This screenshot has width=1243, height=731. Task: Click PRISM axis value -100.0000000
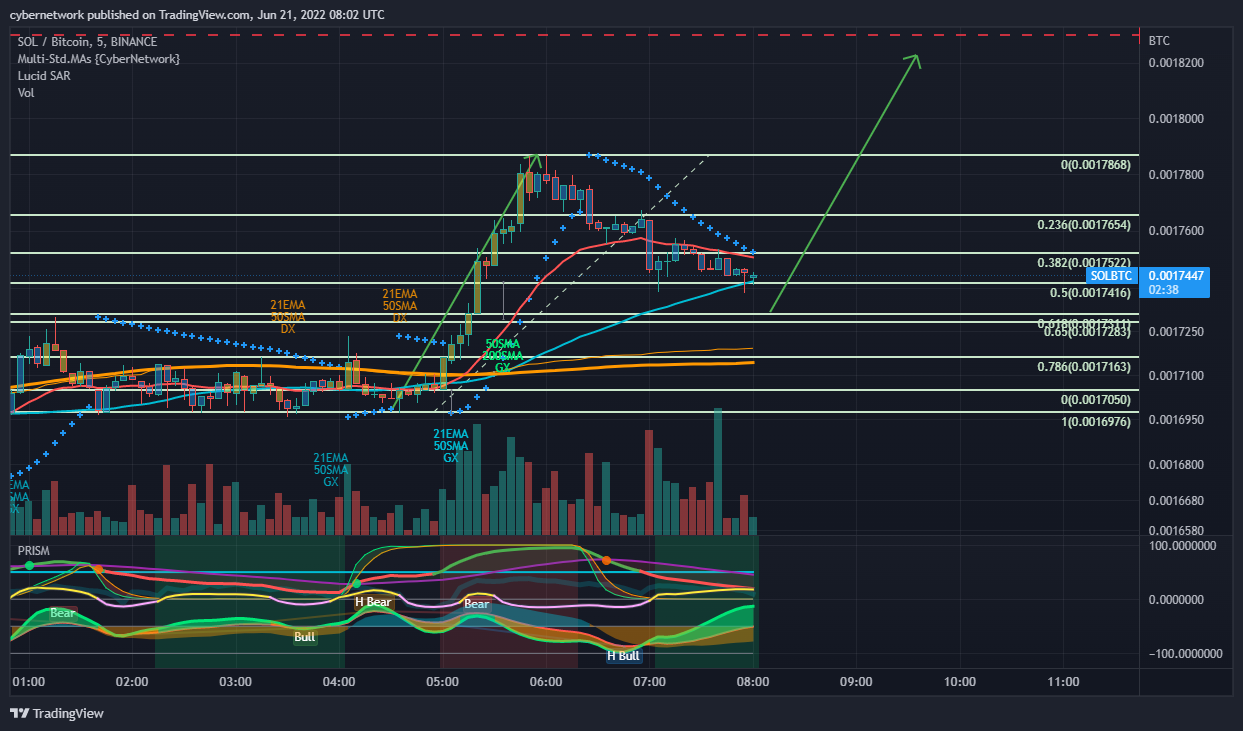coord(1184,653)
